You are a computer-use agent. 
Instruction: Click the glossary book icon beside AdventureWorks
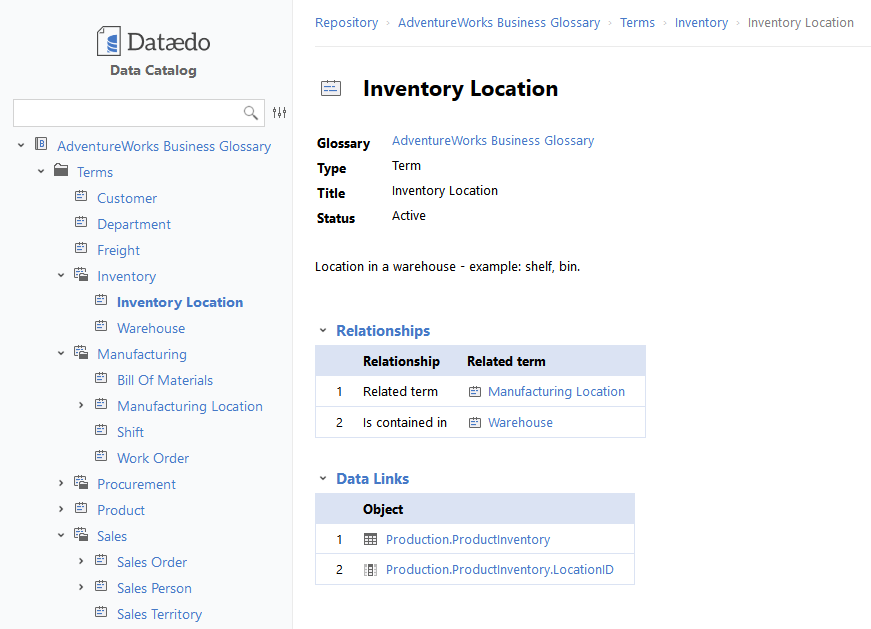(41, 145)
